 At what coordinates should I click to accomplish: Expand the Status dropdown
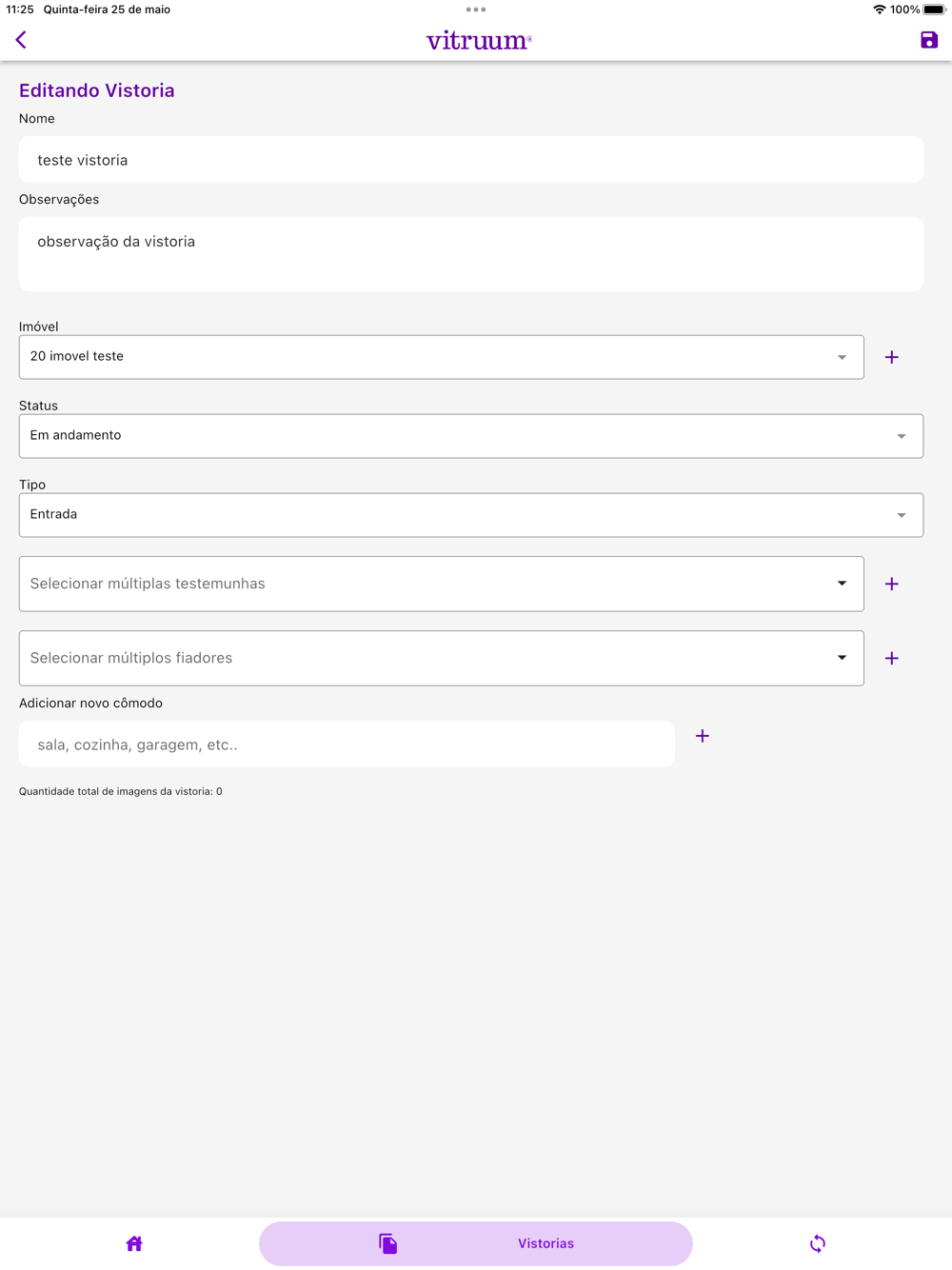pos(470,436)
